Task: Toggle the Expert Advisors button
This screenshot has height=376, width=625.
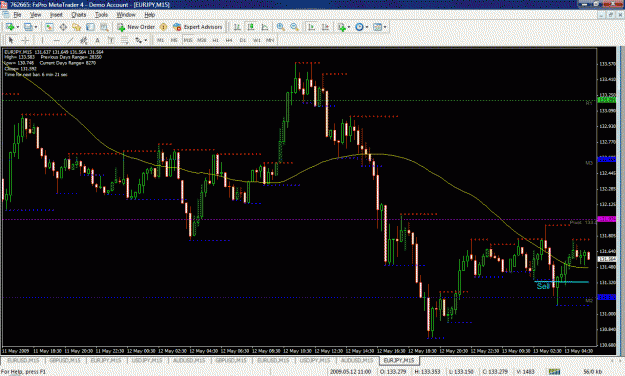Action: click(198, 27)
